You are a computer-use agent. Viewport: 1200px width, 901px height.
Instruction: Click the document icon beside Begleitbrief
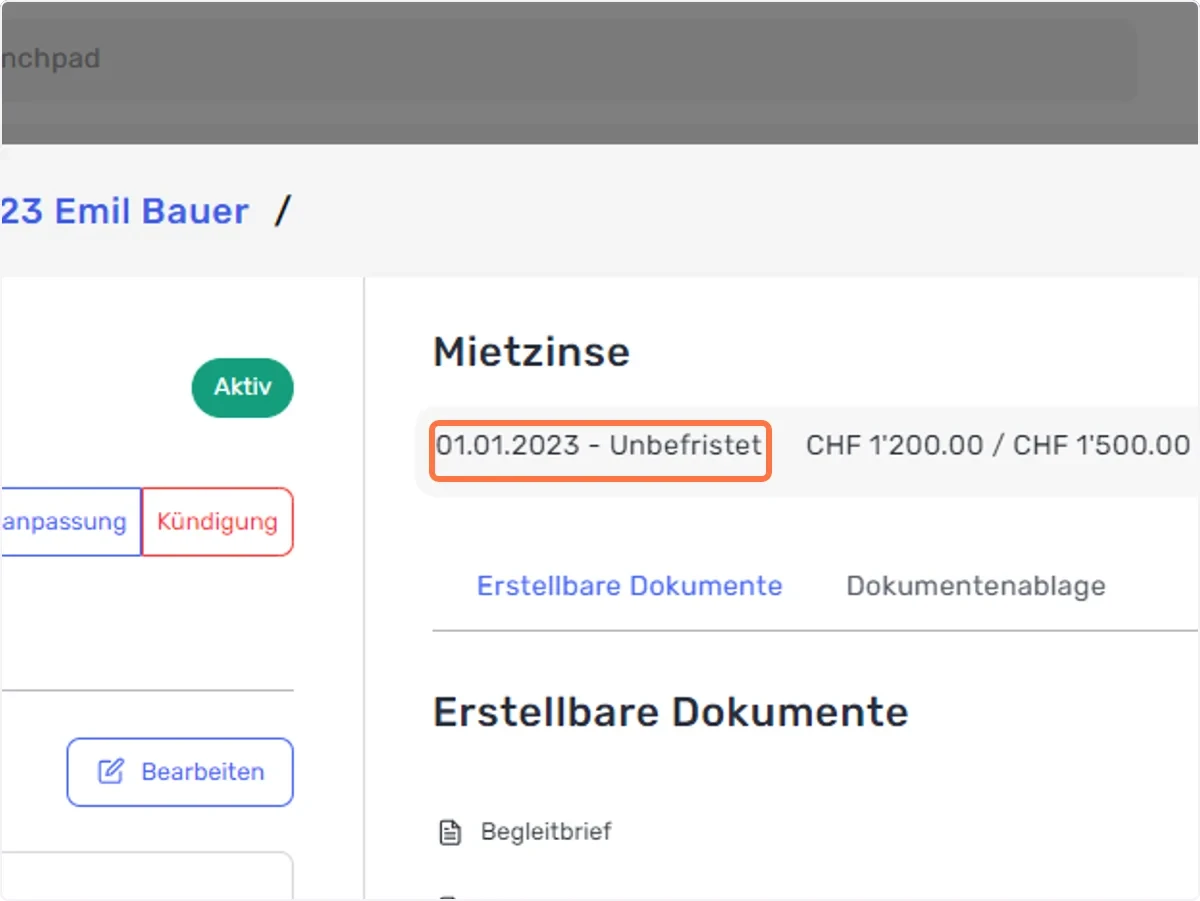451,832
